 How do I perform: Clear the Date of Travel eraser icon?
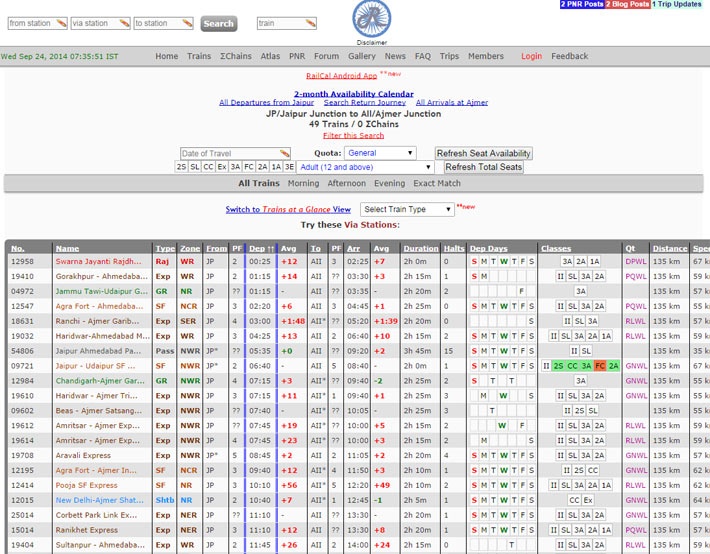pyautogui.click(x=284, y=153)
